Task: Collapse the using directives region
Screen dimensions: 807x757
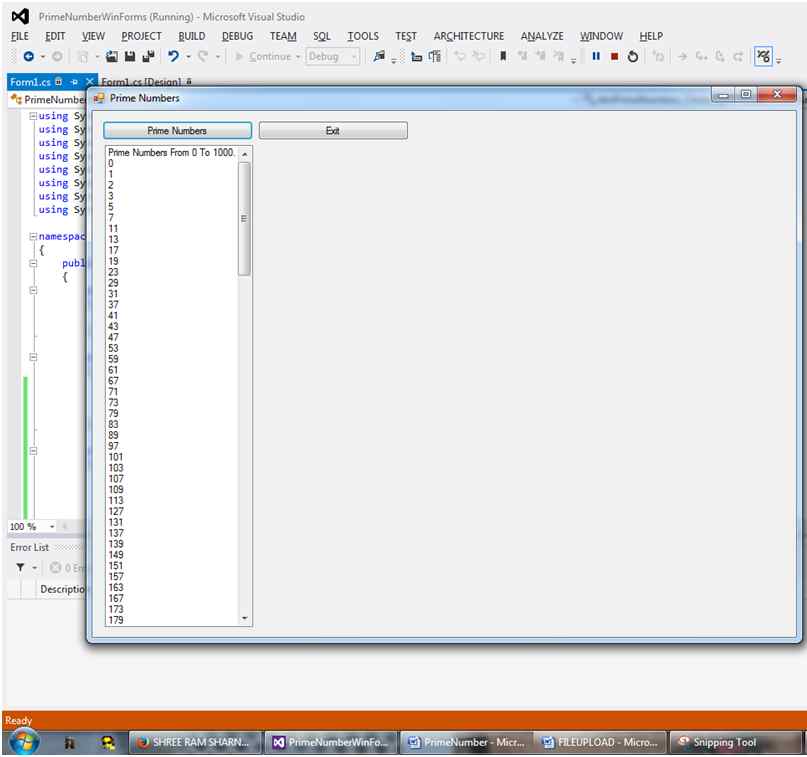Action: click(x=33, y=116)
